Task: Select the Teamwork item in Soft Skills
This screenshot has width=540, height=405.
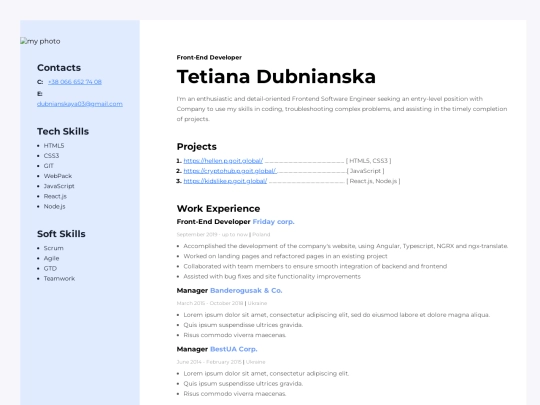Action: (x=59, y=278)
